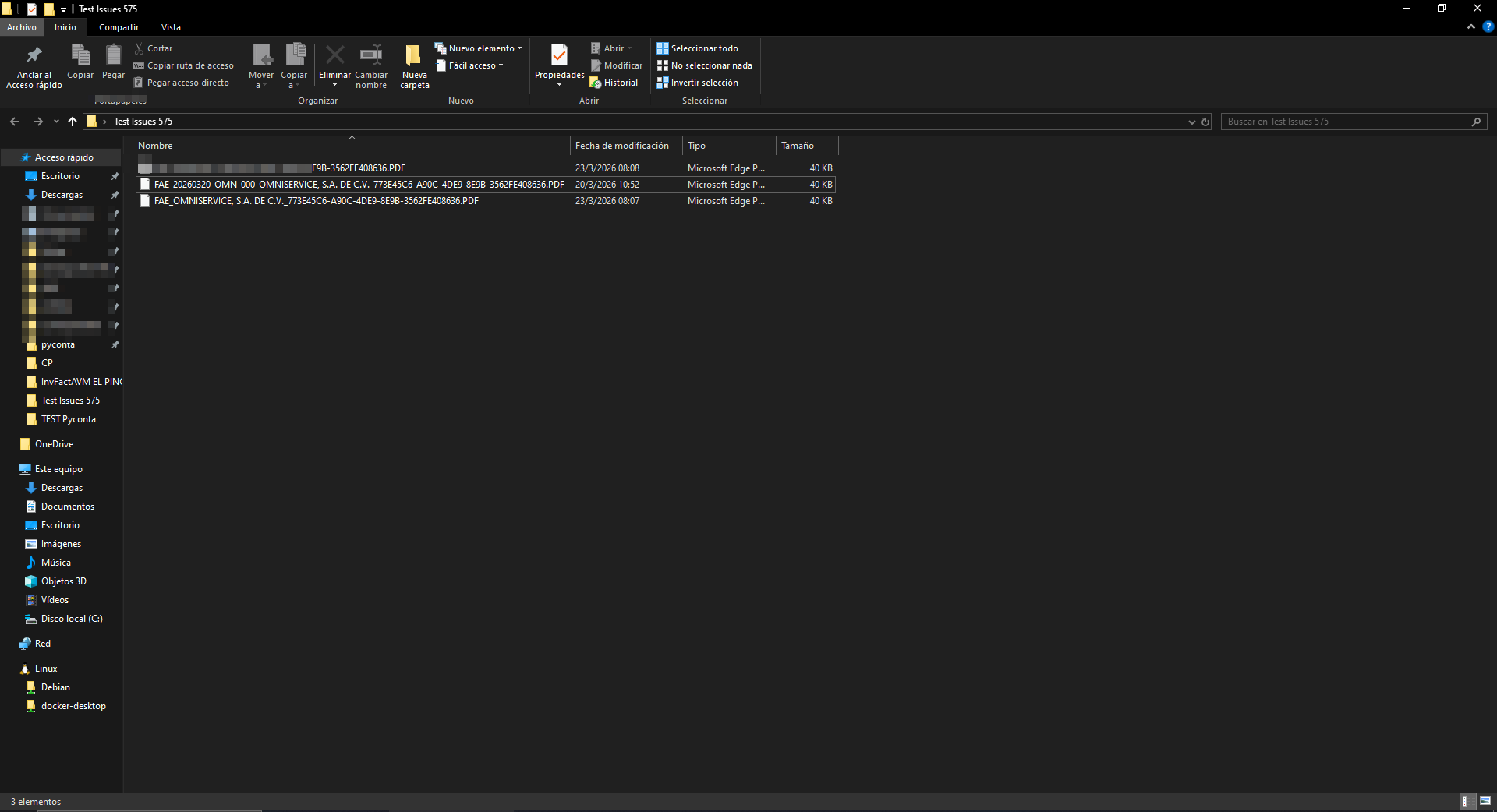Switch to the Vista tab

(171, 27)
